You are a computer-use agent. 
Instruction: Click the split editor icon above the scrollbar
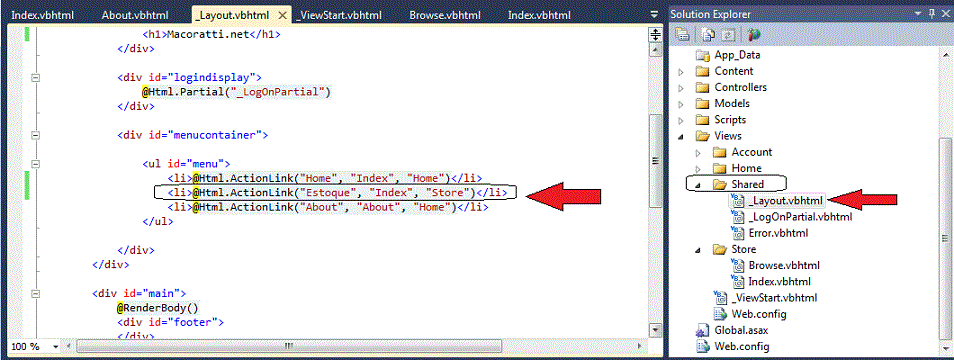click(x=656, y=35)
